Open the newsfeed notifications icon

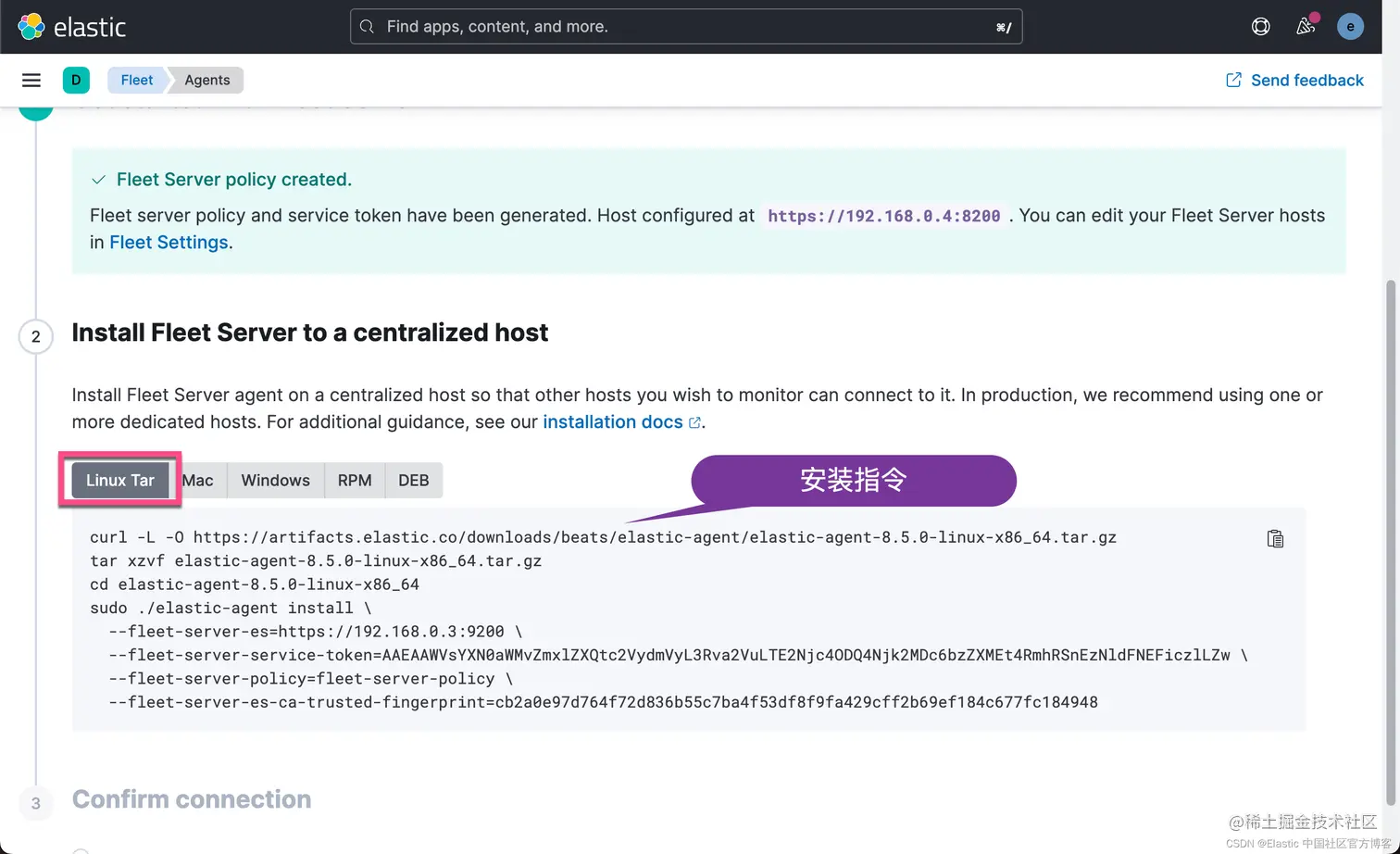coord(1306,27)
